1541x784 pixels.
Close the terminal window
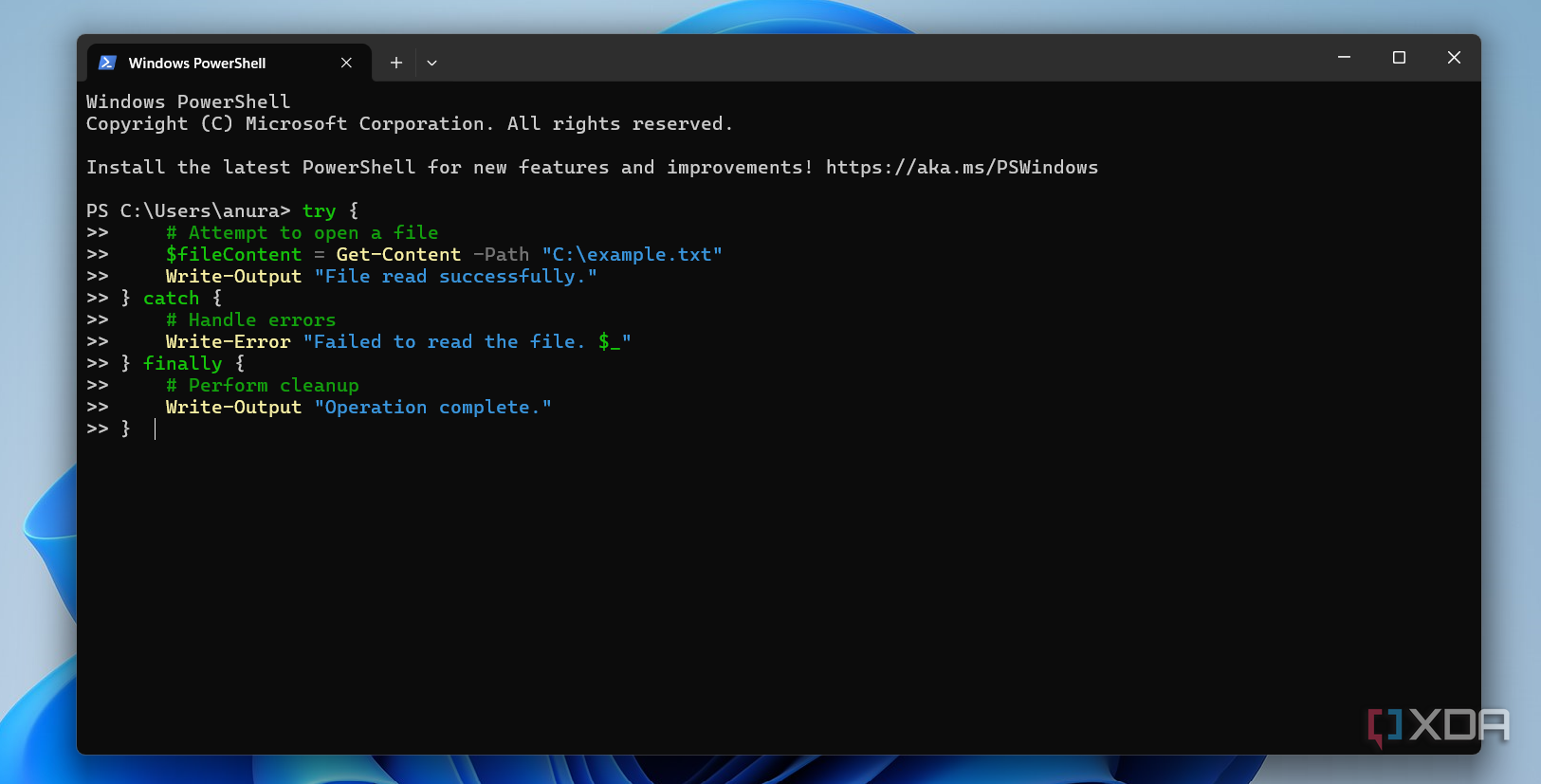pyautogui.click(x=1454, y=58)
